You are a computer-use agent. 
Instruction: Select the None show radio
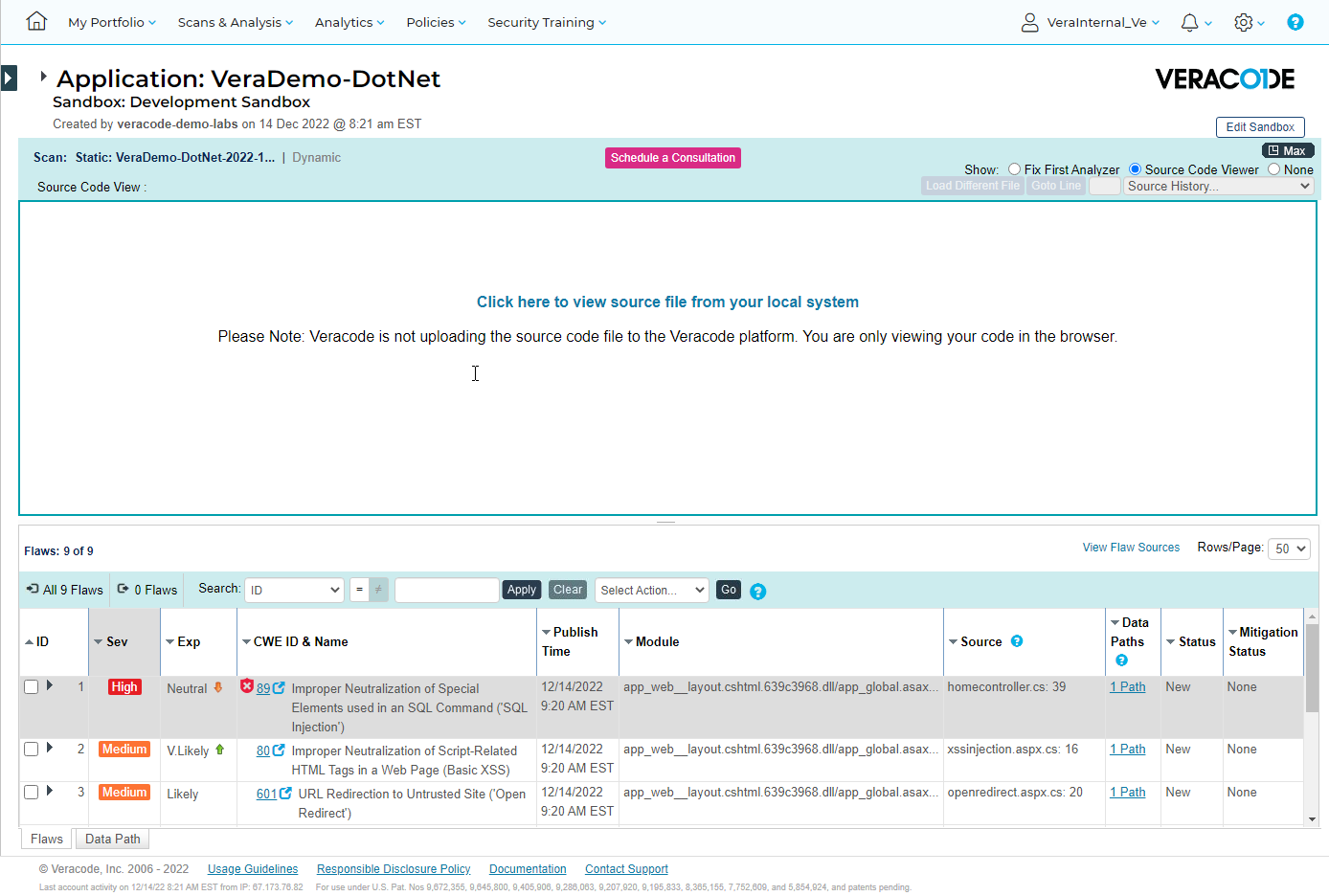[1273, 169]
